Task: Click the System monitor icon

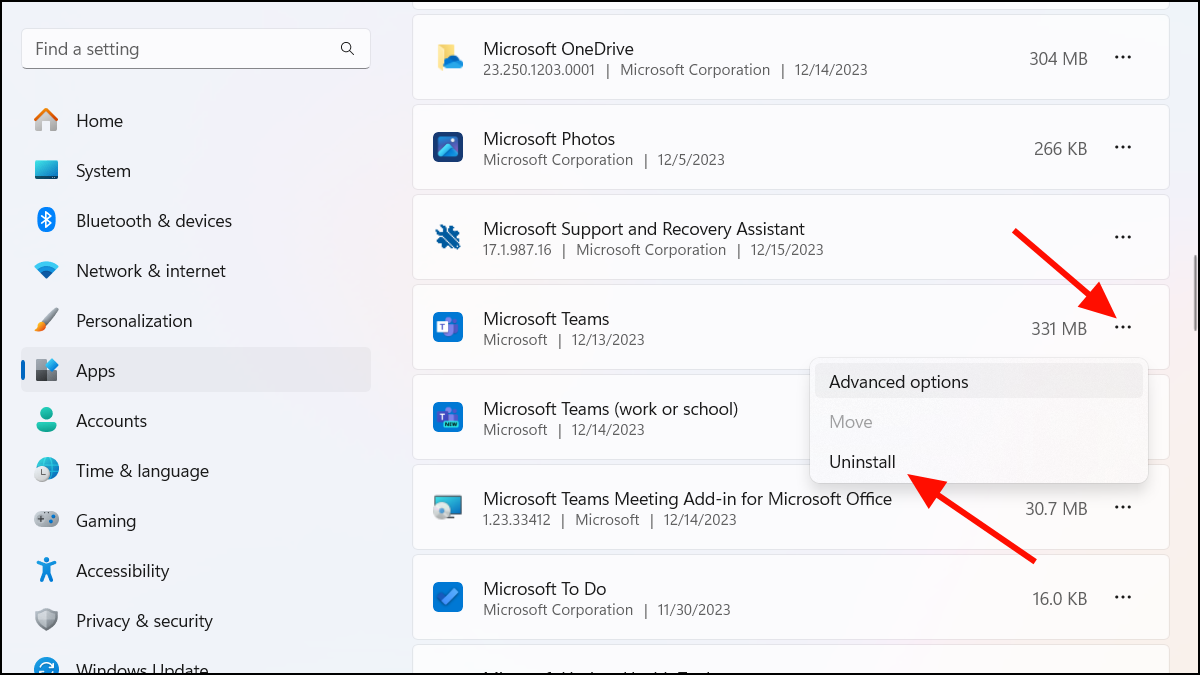Action: coord(46,171)
